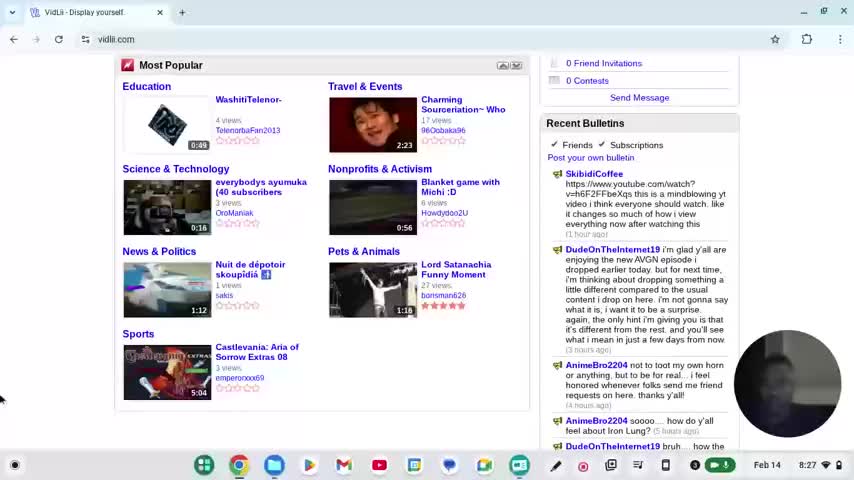The width and height of the screenshot is (854, 480).
Task: Open Google Play Store from shelf
Action: point(309,465)
